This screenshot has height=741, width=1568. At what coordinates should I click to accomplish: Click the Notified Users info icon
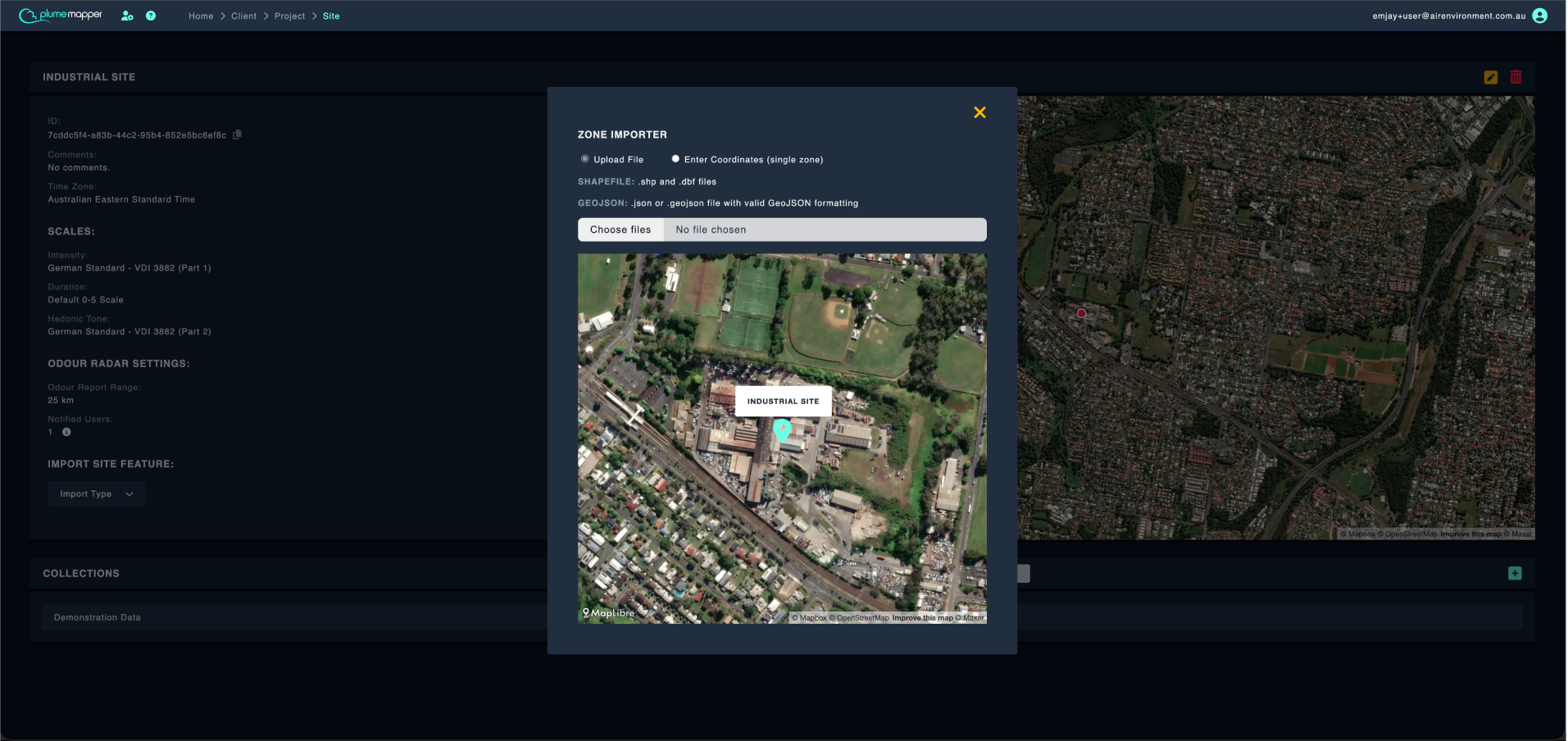66,432
